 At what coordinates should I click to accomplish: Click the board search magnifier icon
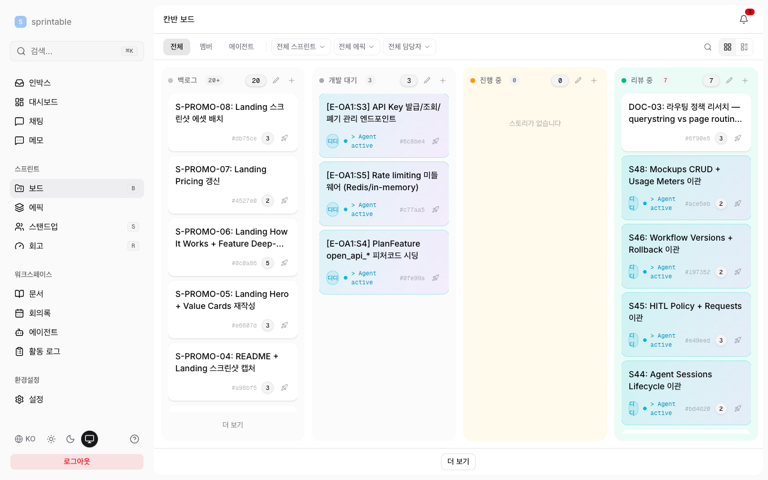[707, 47]
